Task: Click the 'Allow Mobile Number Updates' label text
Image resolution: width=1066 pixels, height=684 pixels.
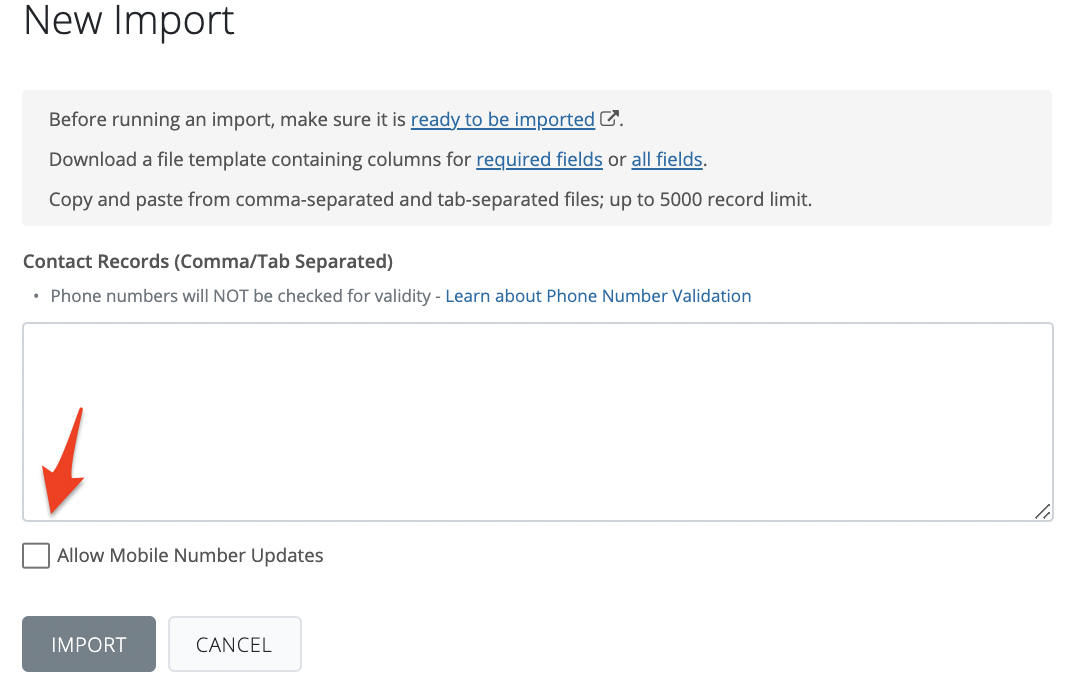Action: click(190, 556)
